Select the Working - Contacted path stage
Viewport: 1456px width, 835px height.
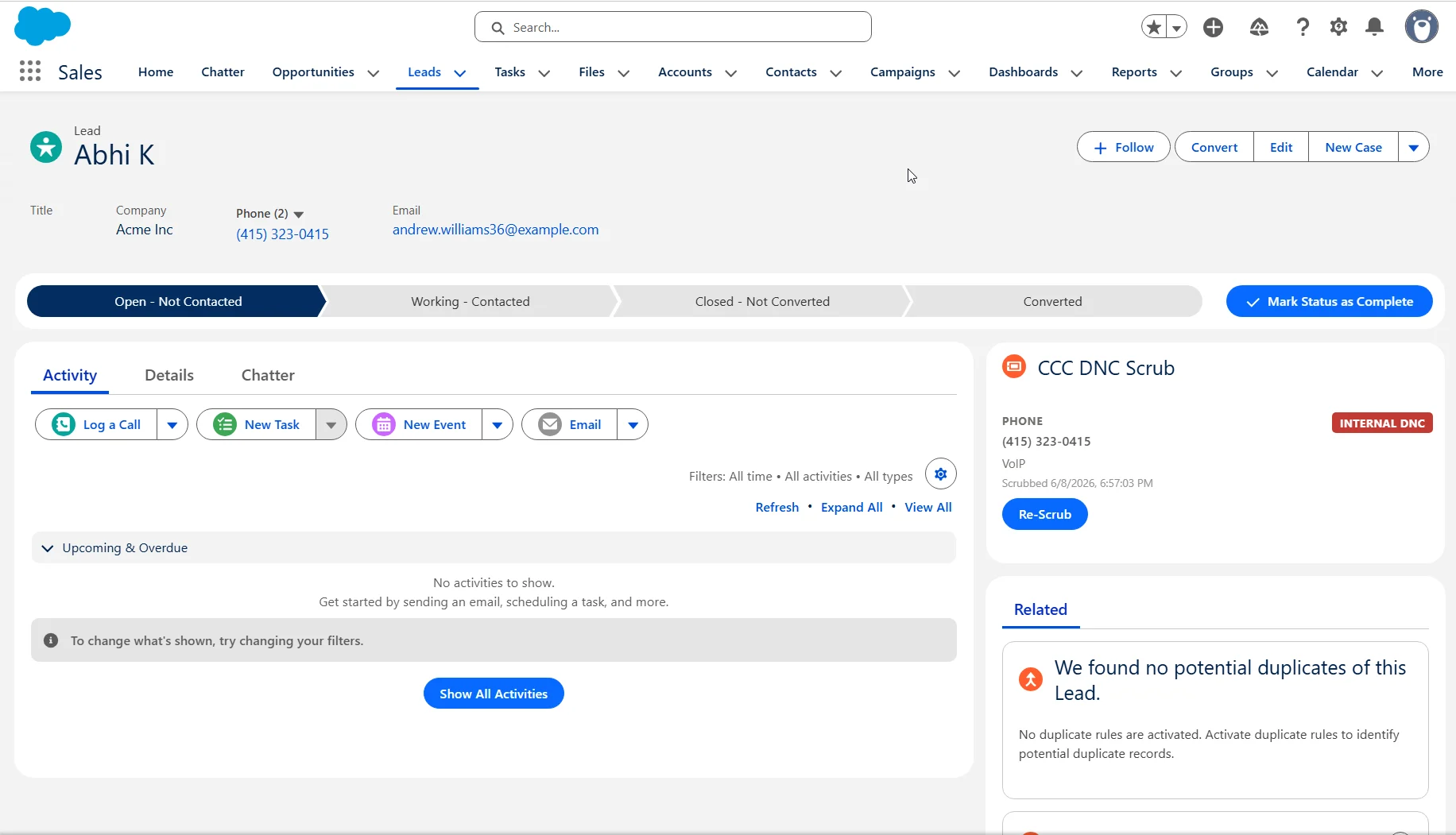pyautogui.click(x=470, y=301)
